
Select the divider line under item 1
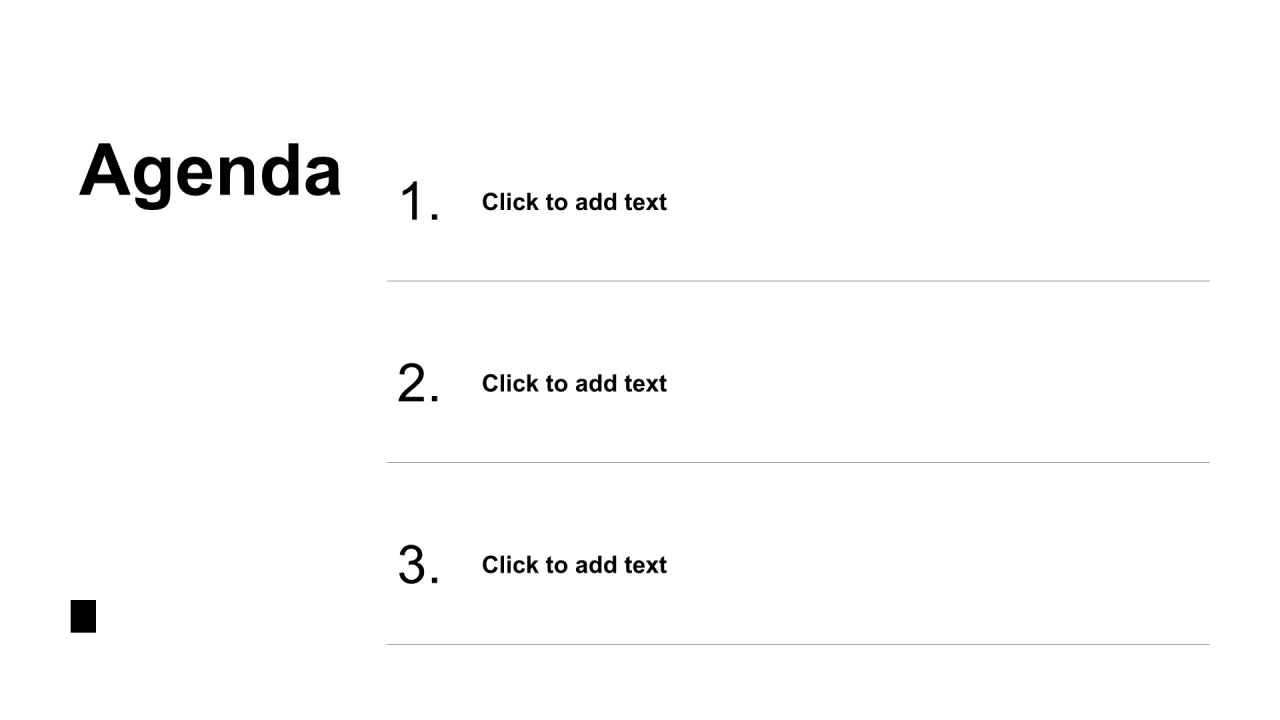click(798, 281)
